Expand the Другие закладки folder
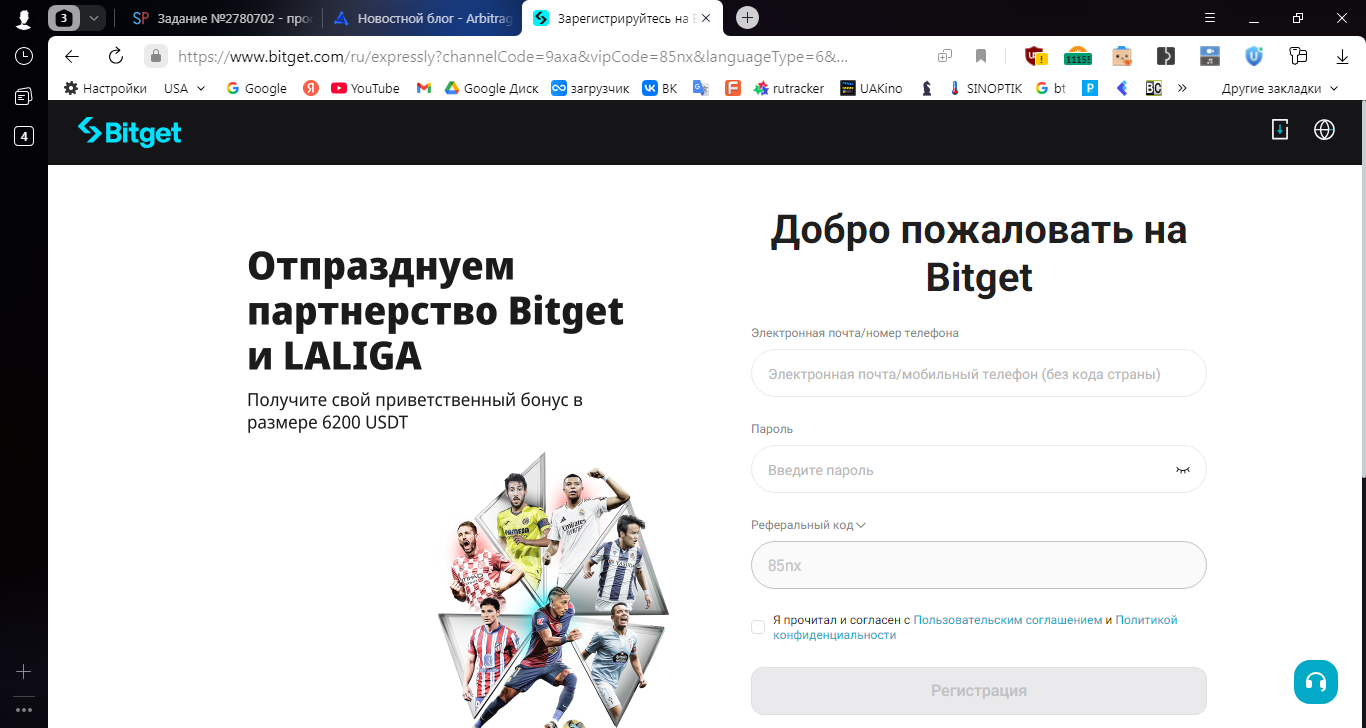 [1280, 88]
